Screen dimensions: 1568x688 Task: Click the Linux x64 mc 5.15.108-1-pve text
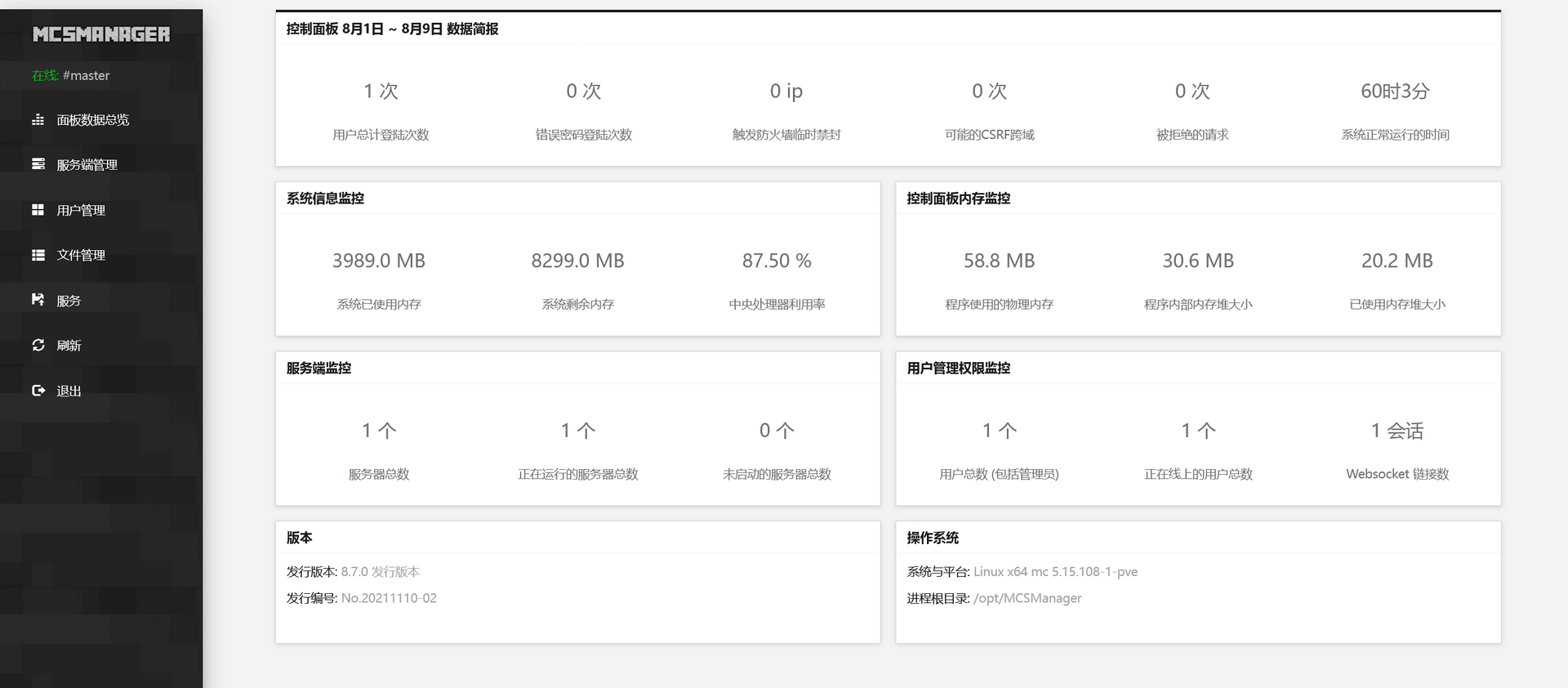pyautogui.click(x=1055, y=572)
